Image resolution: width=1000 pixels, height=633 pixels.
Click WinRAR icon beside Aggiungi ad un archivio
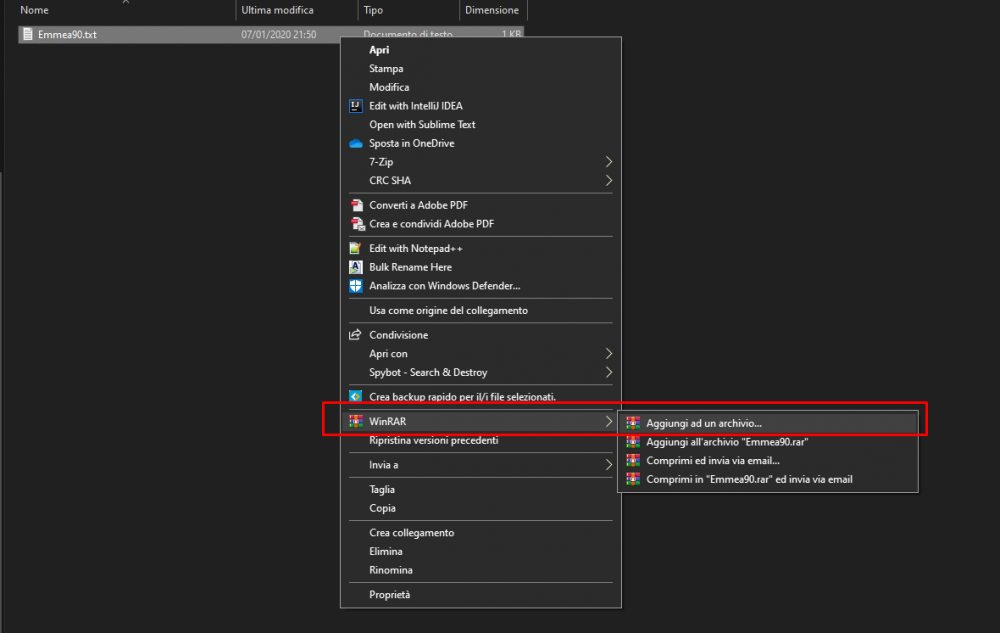click(633, 423)
